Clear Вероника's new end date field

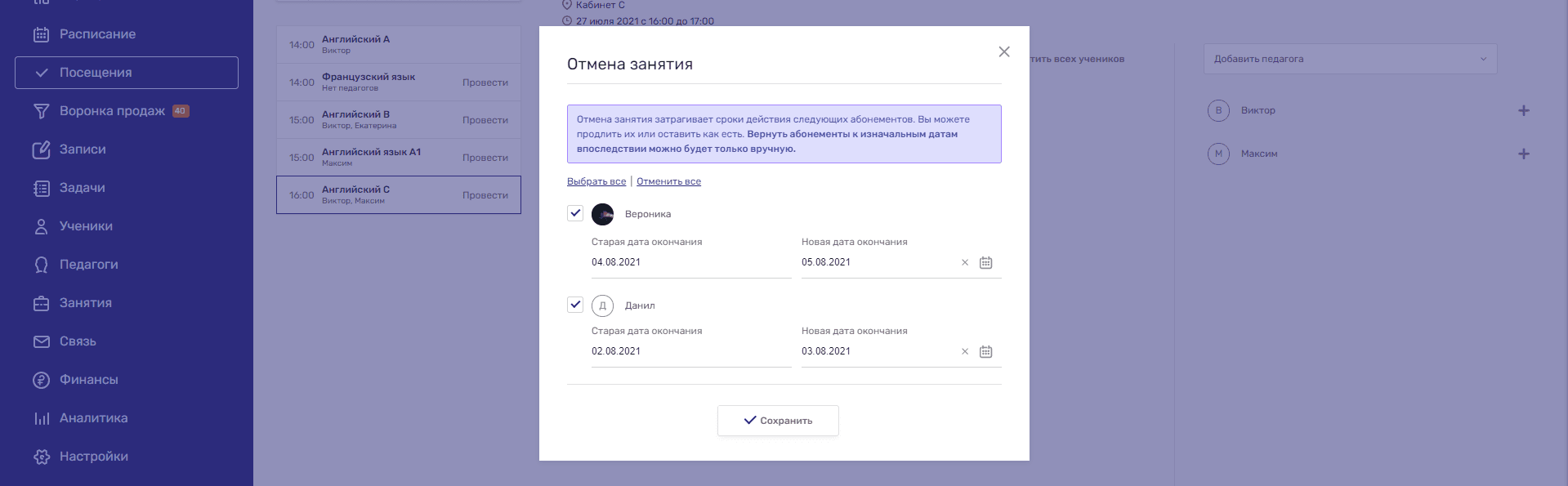click(965, 263)
